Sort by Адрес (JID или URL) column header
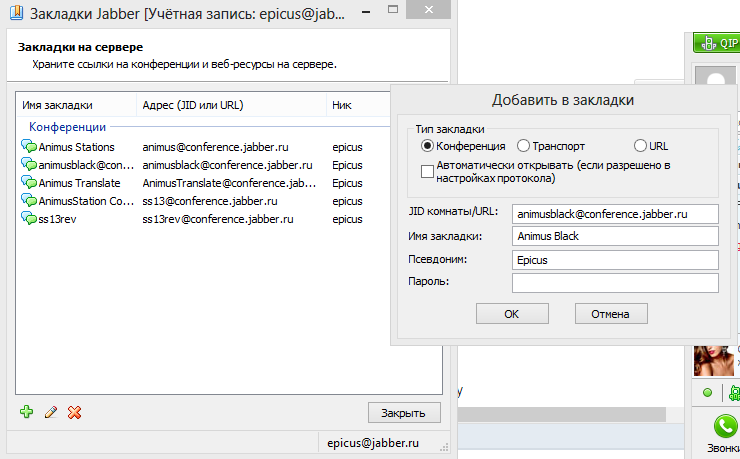This screenshot has width=740, height=459. [x=231, y=105]
